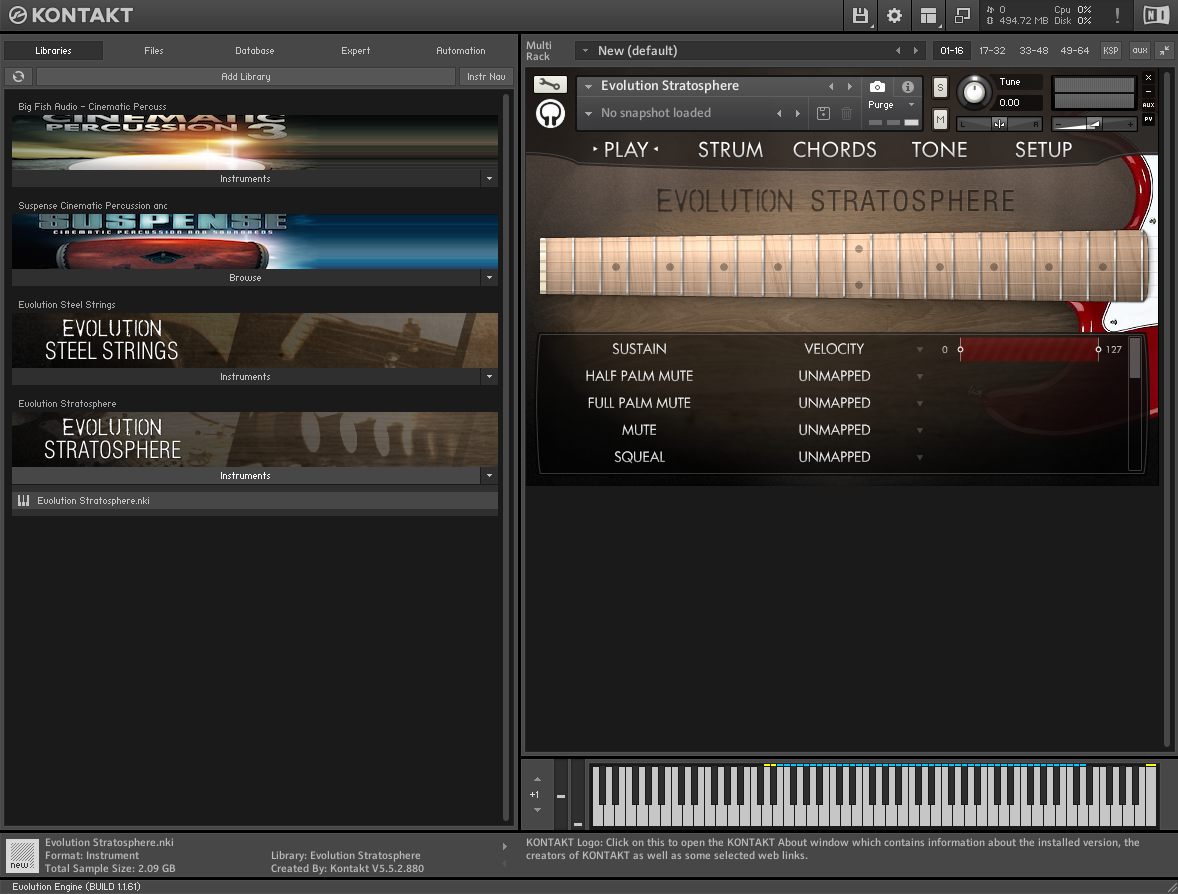Toggle the KSP multi script button
Screen dimensions: 1178x894
pyautogui.click(x=1110, y=50)
